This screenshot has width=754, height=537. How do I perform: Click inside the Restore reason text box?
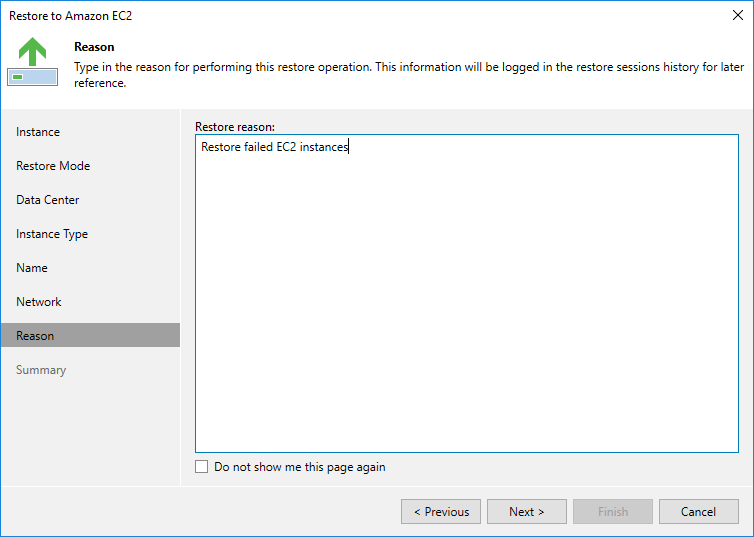[x=467, y=300]
